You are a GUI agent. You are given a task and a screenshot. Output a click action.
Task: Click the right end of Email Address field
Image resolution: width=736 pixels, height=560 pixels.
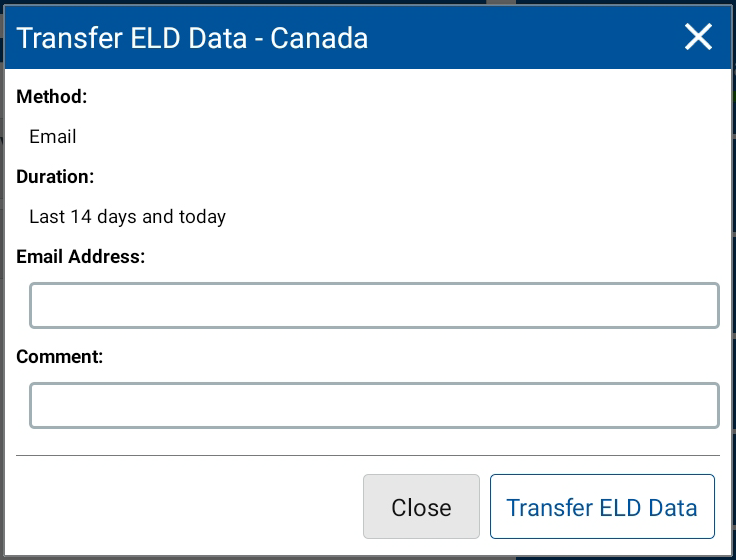[x=700, y=306]
